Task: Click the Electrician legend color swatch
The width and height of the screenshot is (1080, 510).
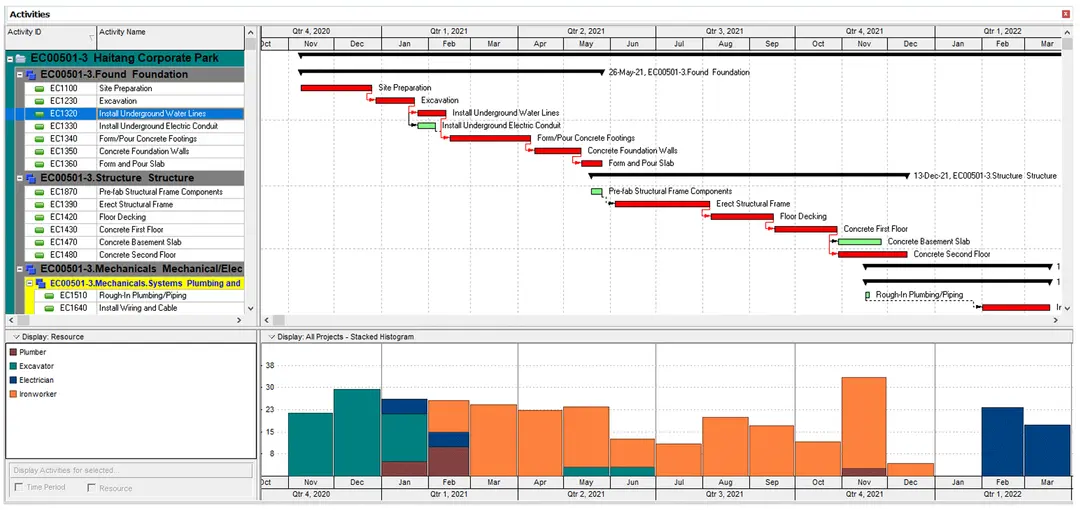Action: (x=13, y=380)
